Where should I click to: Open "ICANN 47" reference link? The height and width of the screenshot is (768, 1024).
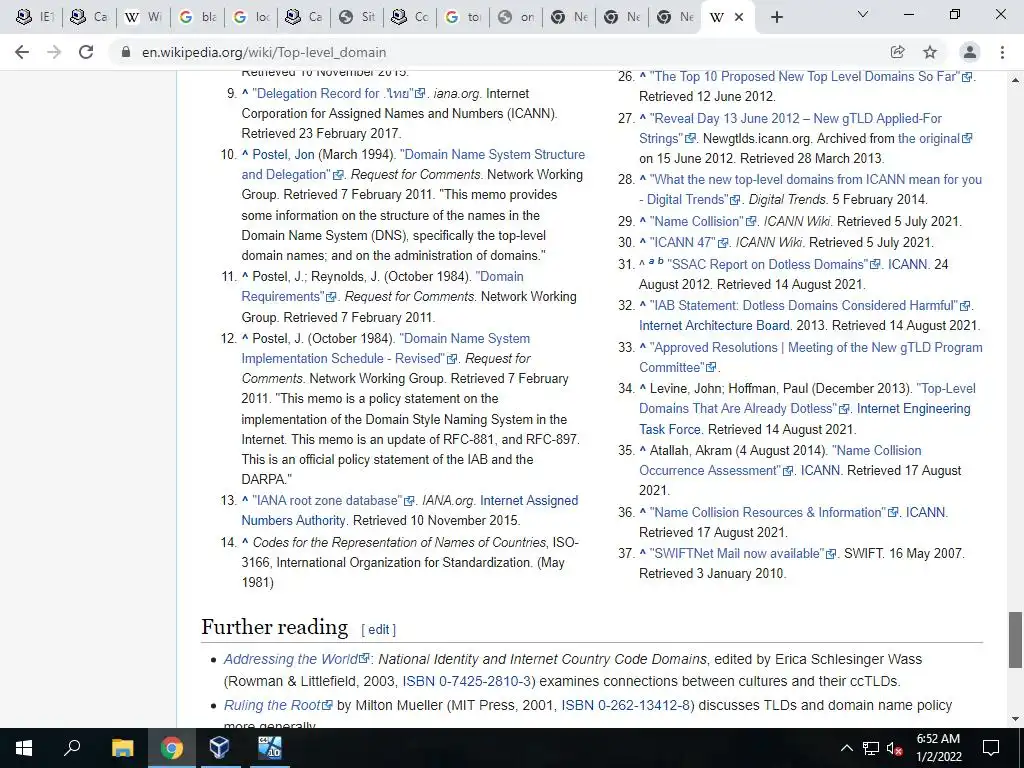pyautogui.click(x=688, y=242)
